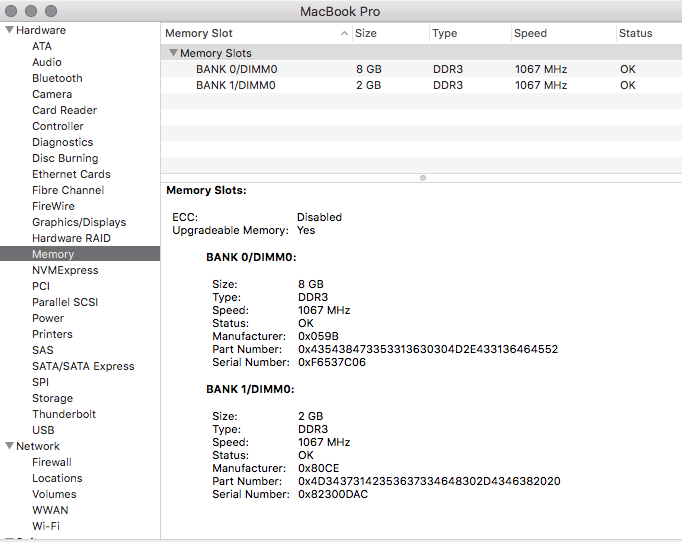Screen dimensions: 682x542
Task: Click the split pane divider handle dot
Action: click(x=423, y=178)
